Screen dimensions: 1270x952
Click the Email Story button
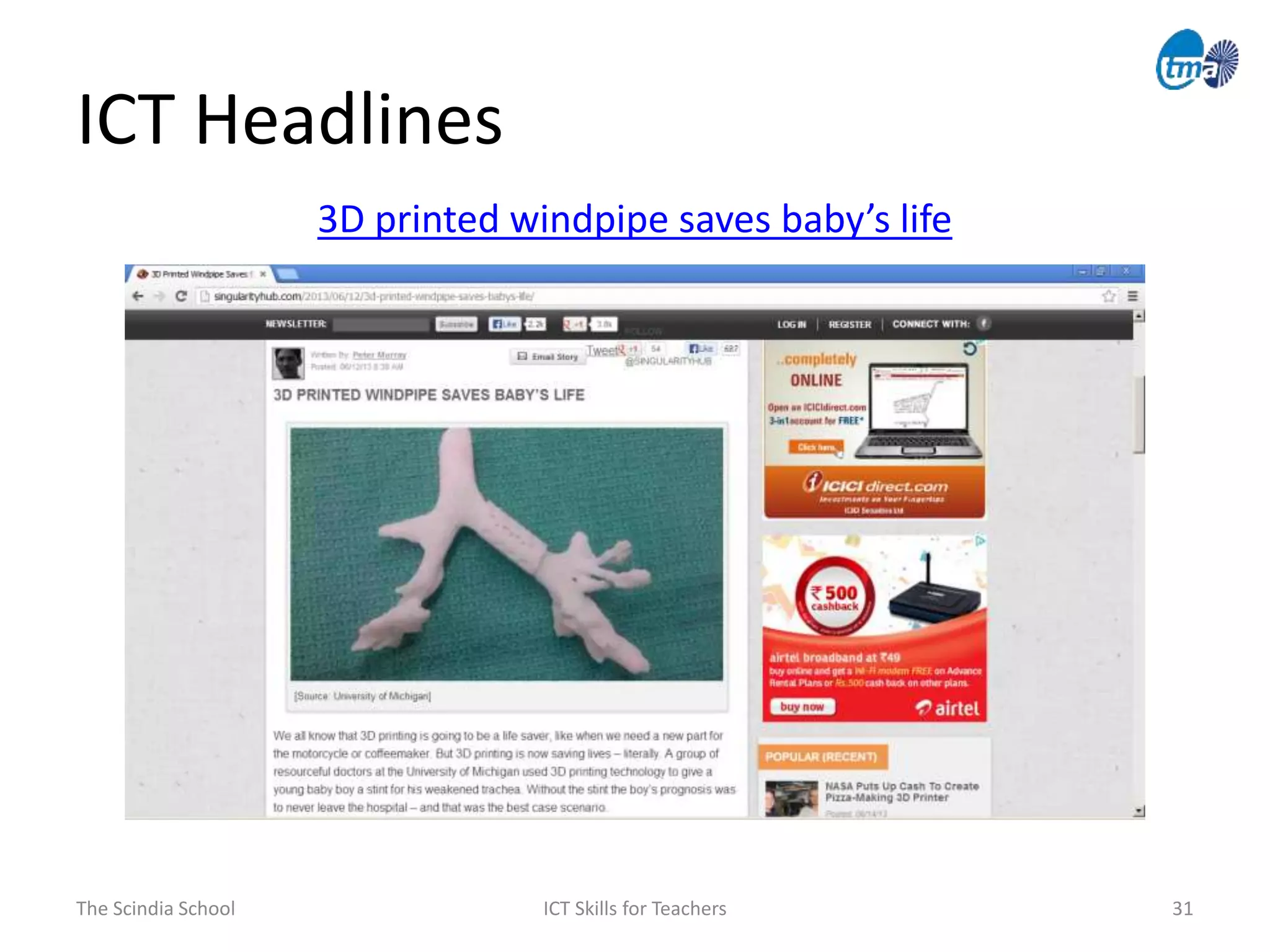(x=548, y=356)
